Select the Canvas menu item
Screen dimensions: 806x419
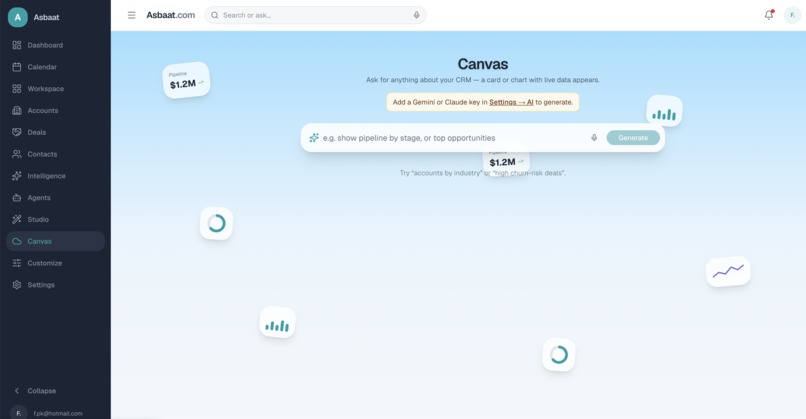click(56, 241)
